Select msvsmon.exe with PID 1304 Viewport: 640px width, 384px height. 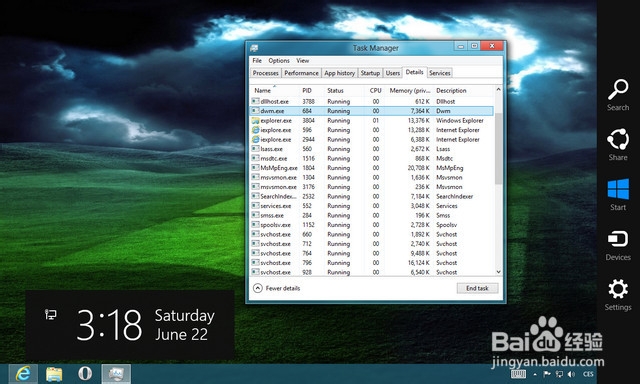(x=372, y=177)
